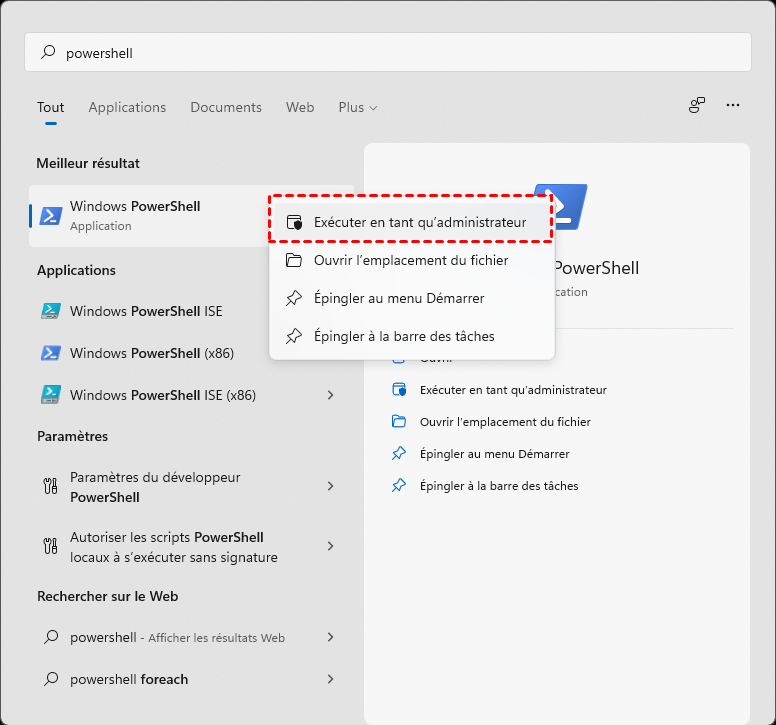Open Autoriser les scripts PowerShell setting

[x=174, y=547]
